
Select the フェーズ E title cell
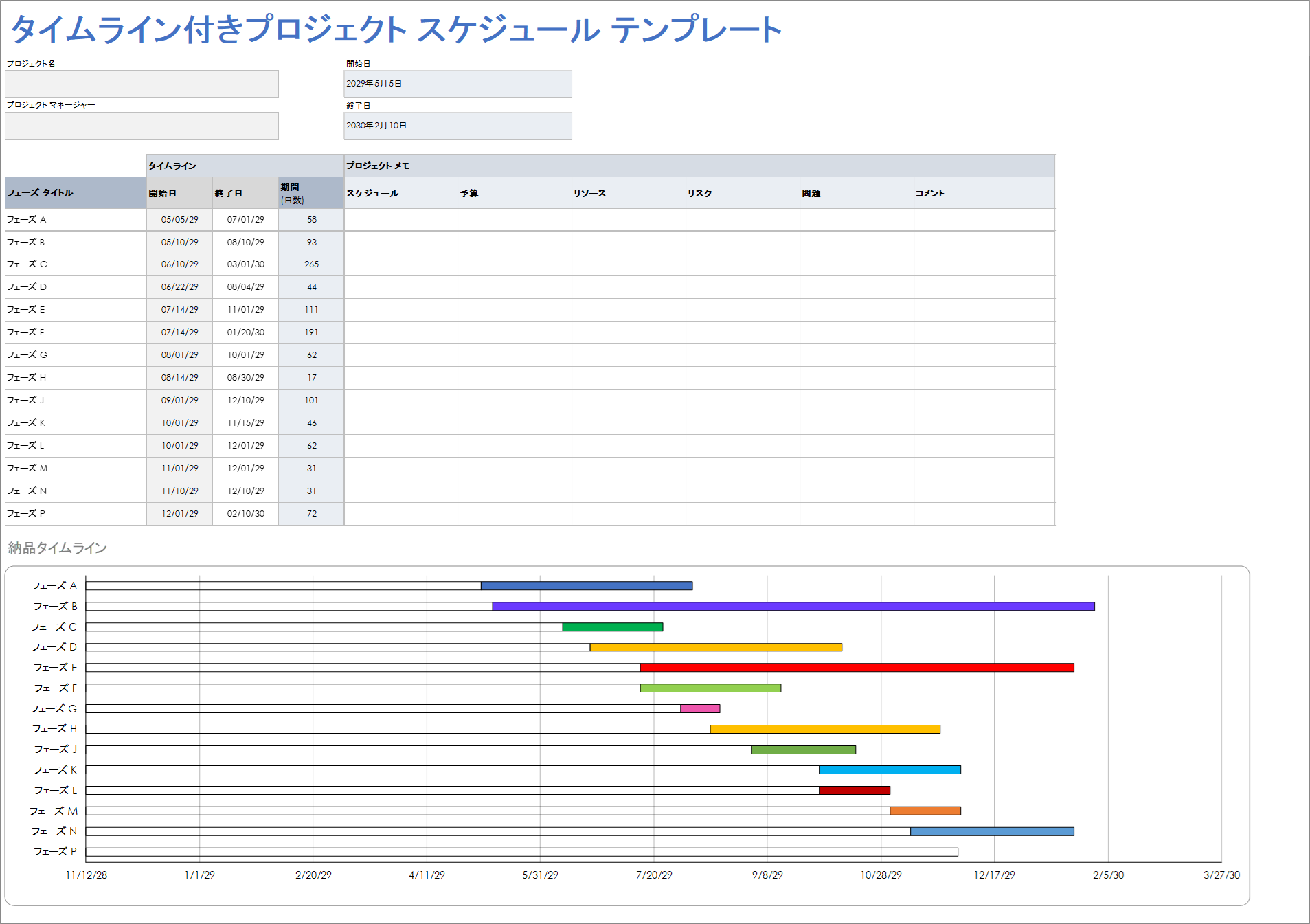(76, 310)
